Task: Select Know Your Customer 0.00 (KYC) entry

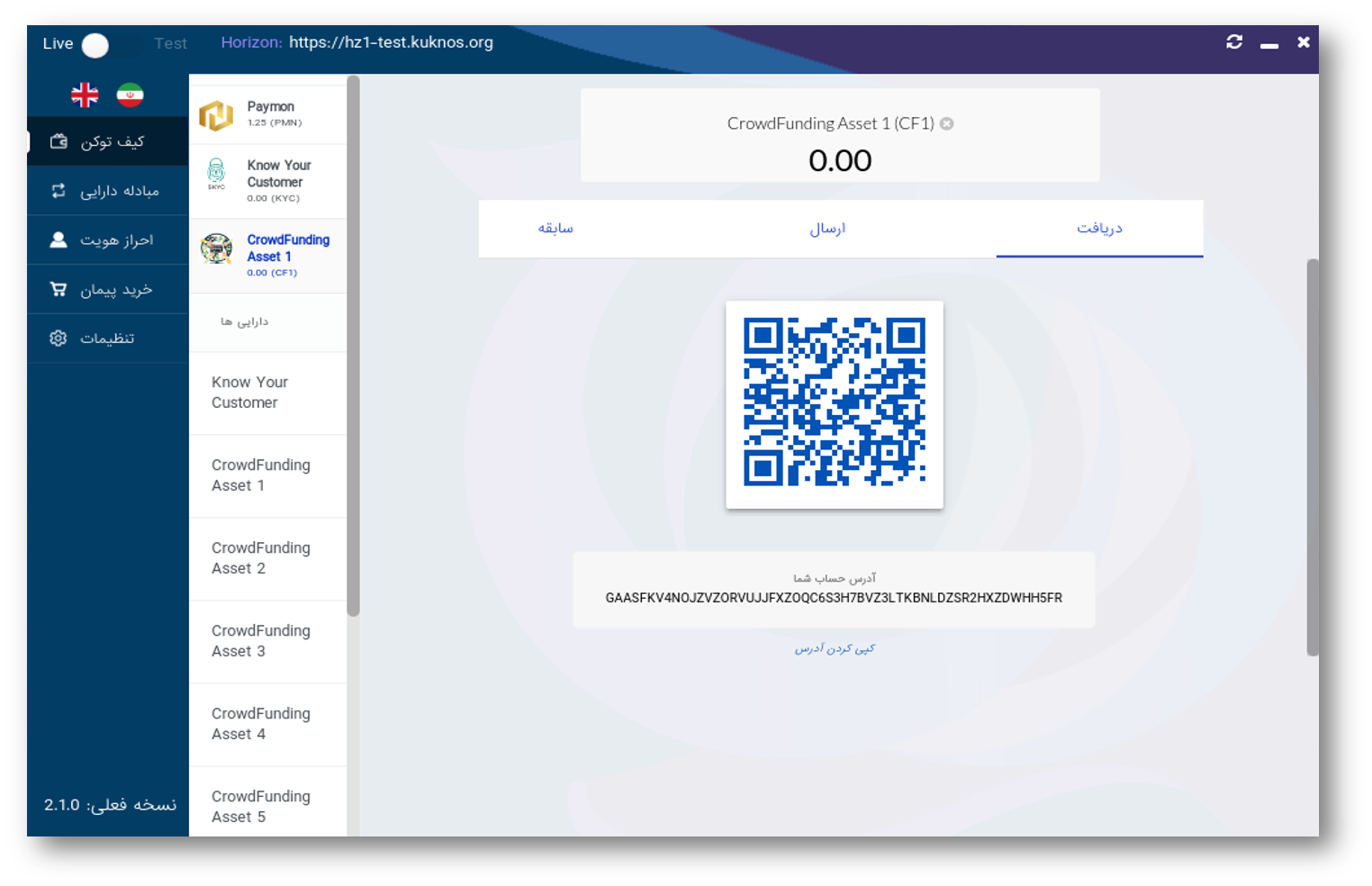Action: 268,181
